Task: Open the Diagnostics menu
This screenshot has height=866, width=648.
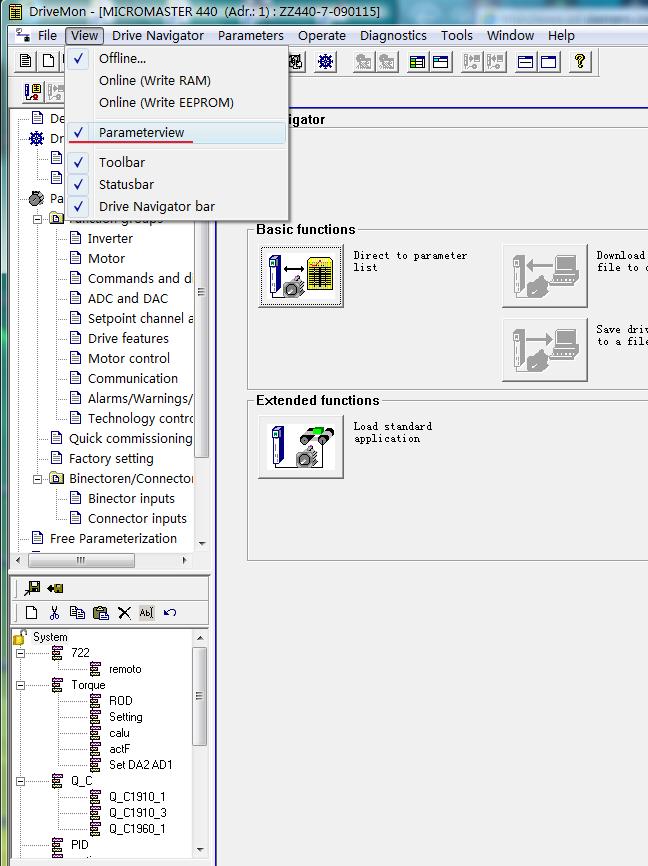Action: [x=393, y=35]
